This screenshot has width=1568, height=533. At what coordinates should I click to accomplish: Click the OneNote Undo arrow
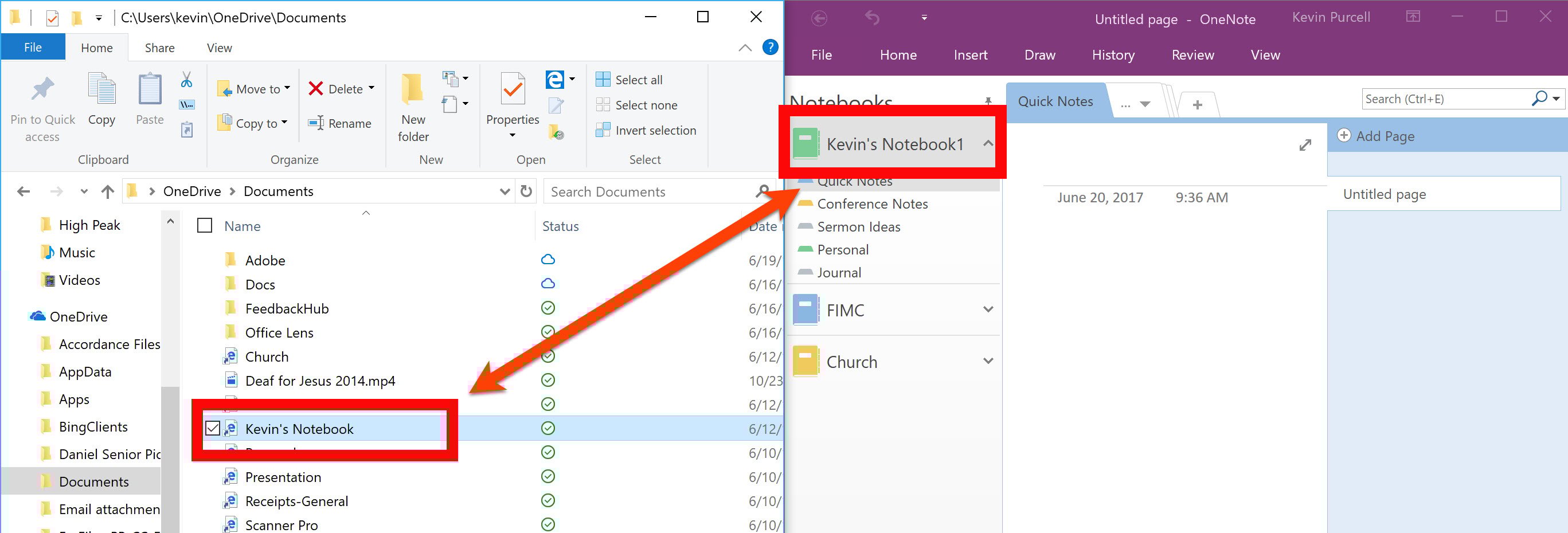[x=872, y=18]
